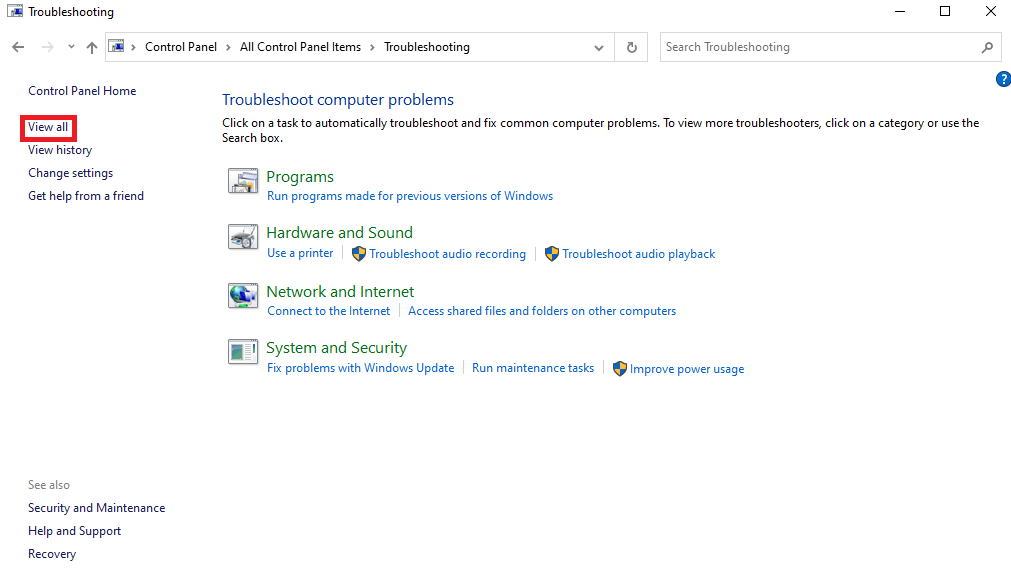Expand chevron before Control Panel breadcrumb
1011x579 pixels.
click(x=133, y=47)
